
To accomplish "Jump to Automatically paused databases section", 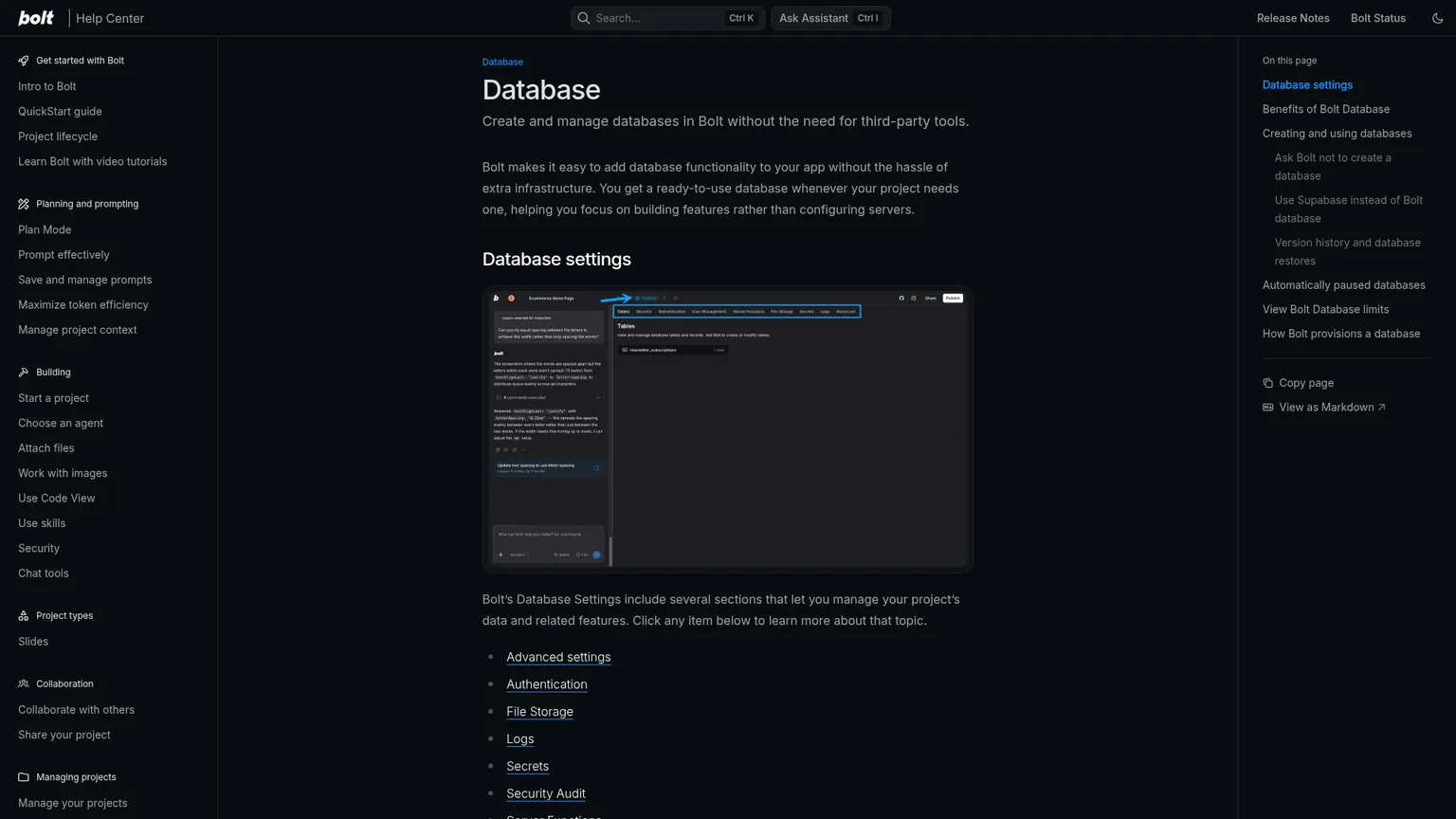I will 1343,285.
